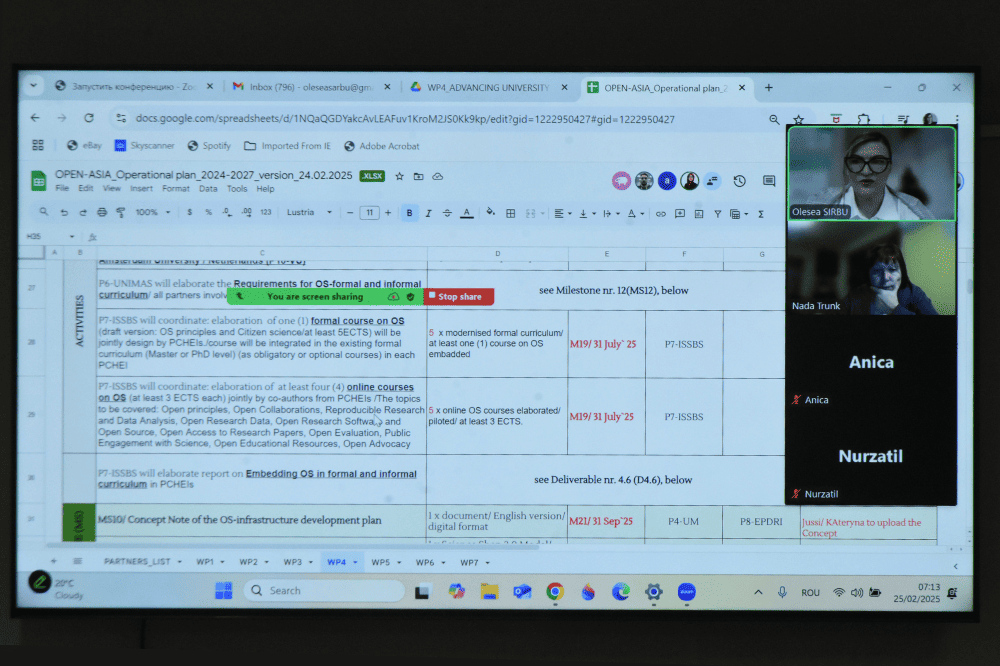Open File Explorer from taskbar
1000x666 pixels.
(x=489, y=592)
